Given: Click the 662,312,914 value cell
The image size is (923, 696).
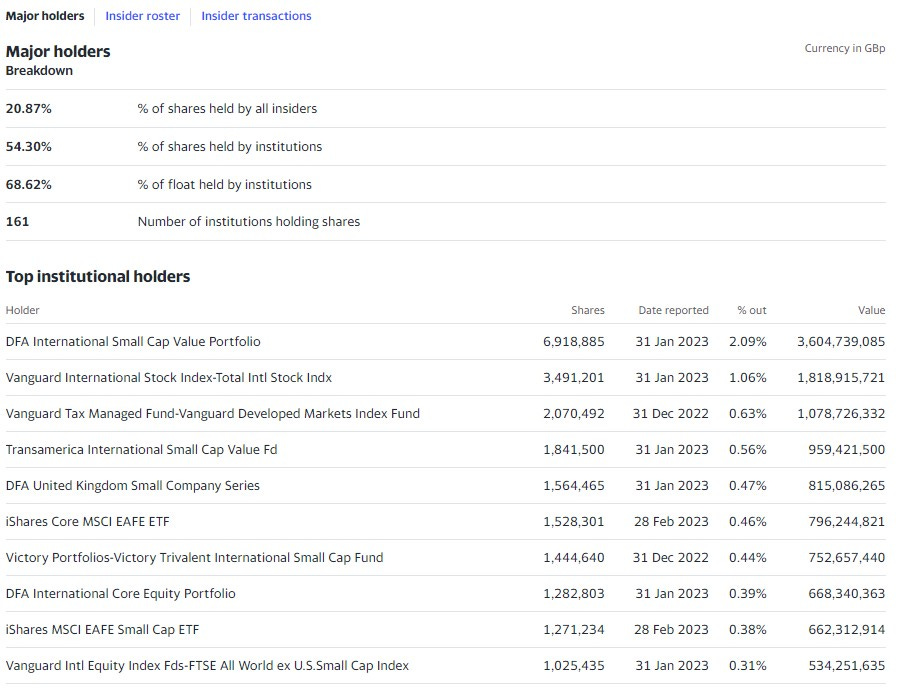Looking at the screenshot, I should 846,629.
